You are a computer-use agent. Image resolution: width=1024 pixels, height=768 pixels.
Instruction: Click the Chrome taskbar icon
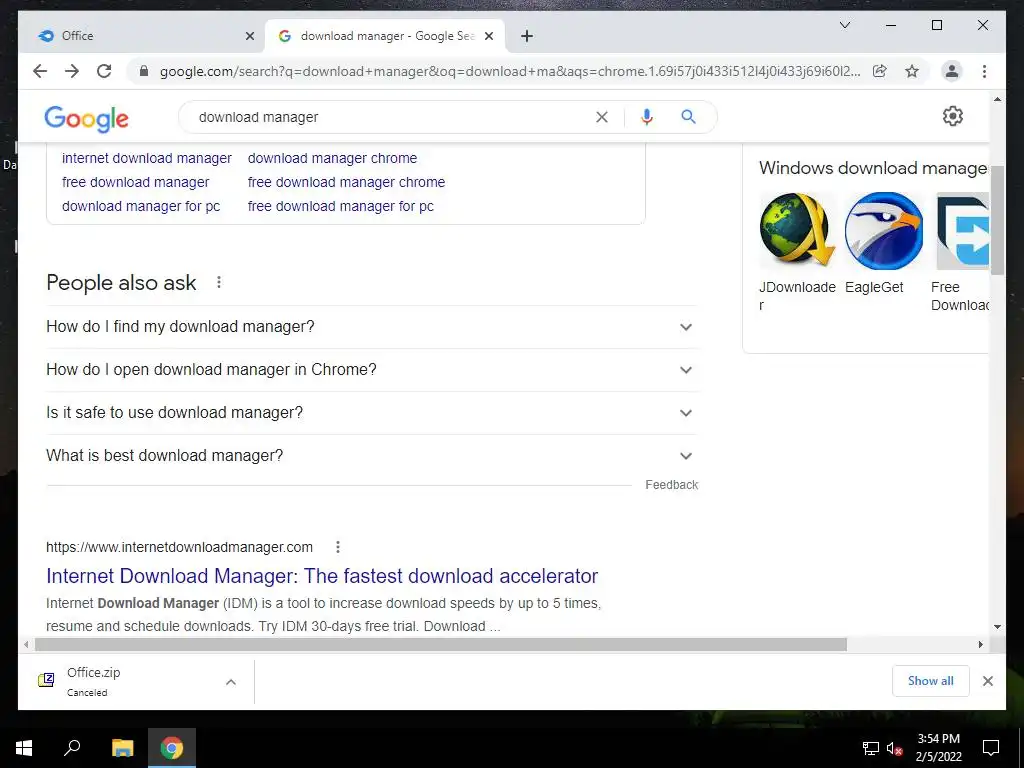coord(172,748)
